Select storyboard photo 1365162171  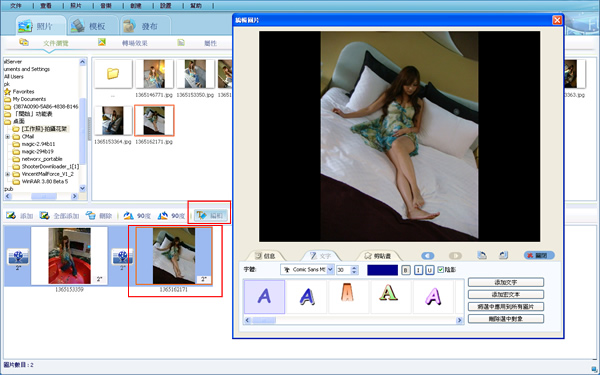(x=174, y=256)
